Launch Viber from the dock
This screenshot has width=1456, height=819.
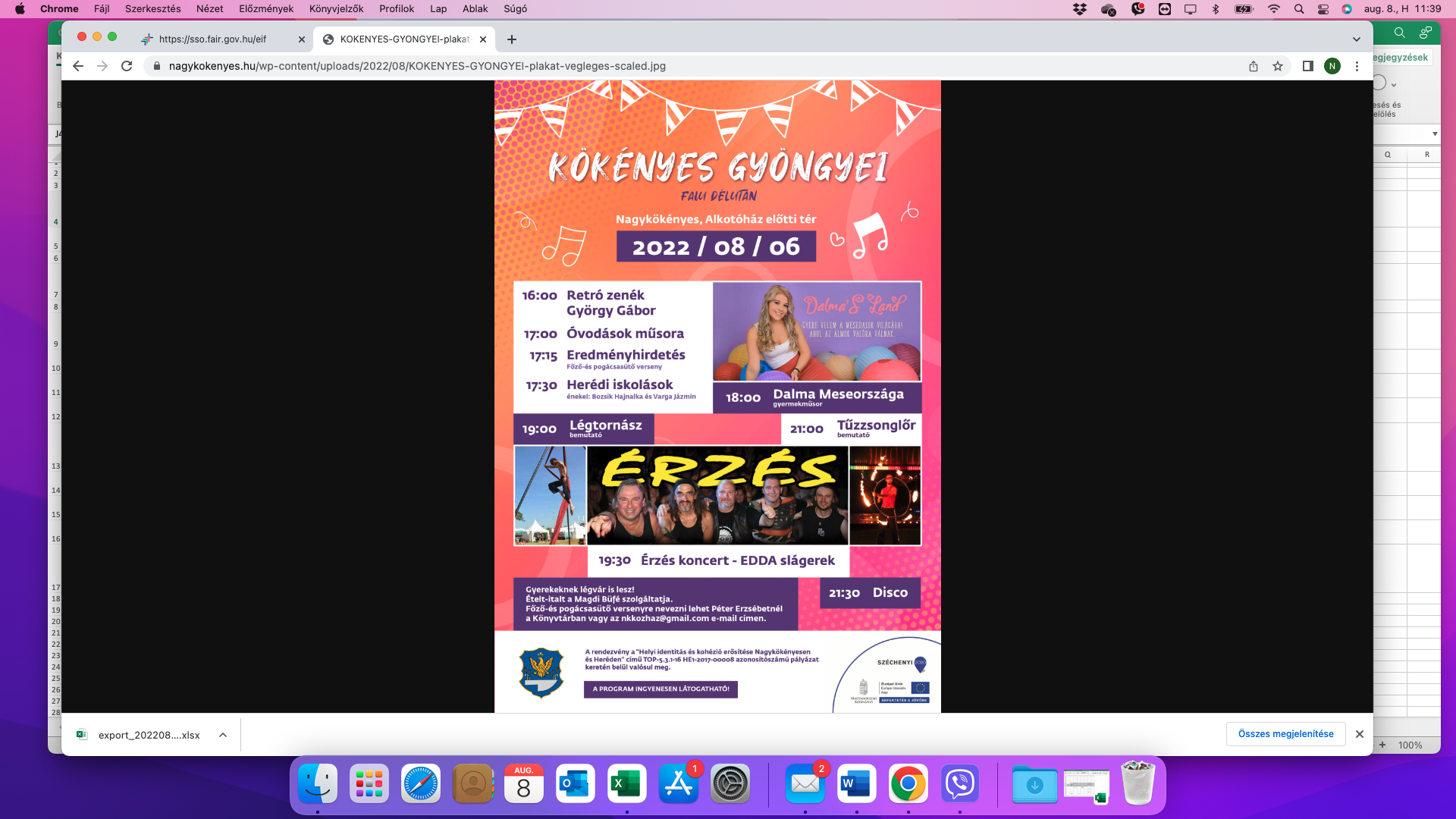click(x=960, y=784)
